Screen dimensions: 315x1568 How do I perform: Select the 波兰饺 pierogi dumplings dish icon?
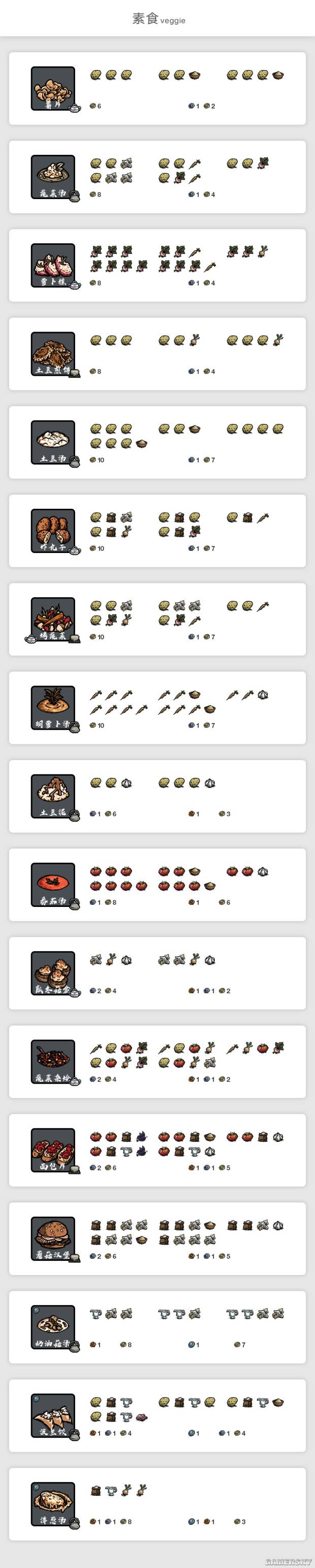53,1416
